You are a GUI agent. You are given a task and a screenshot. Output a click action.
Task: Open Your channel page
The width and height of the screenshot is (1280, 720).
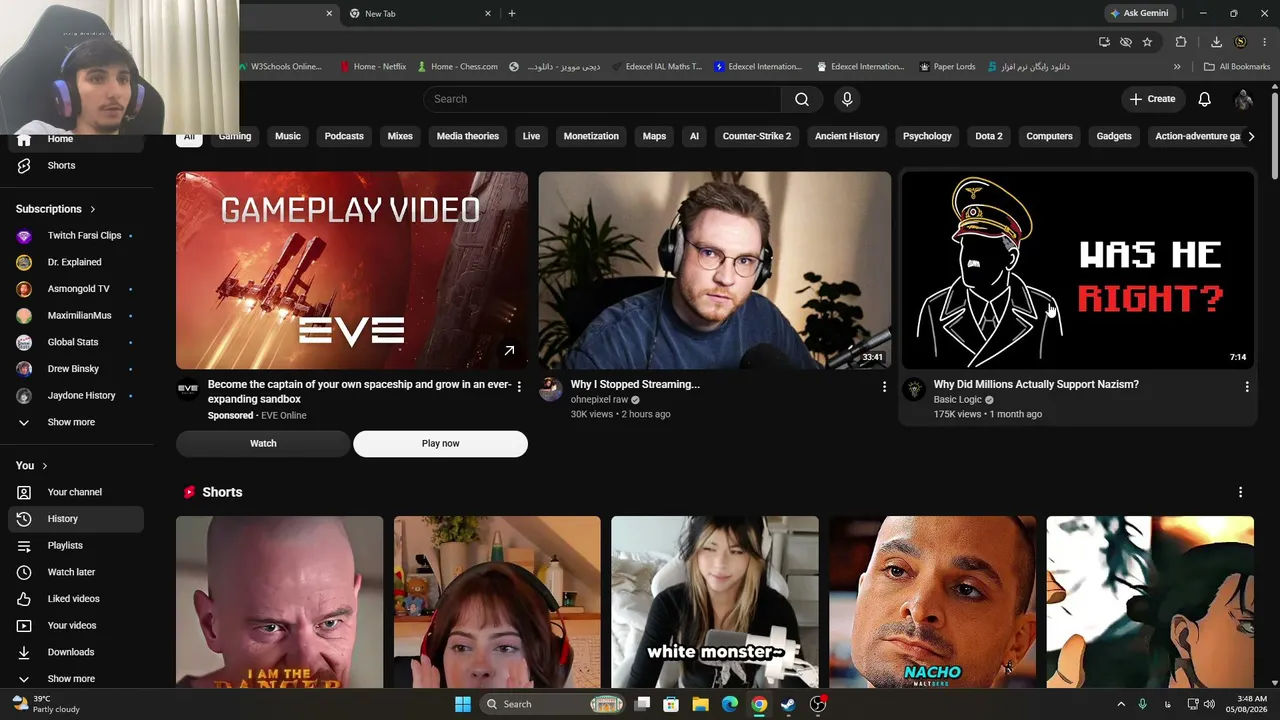click(76, 492)
